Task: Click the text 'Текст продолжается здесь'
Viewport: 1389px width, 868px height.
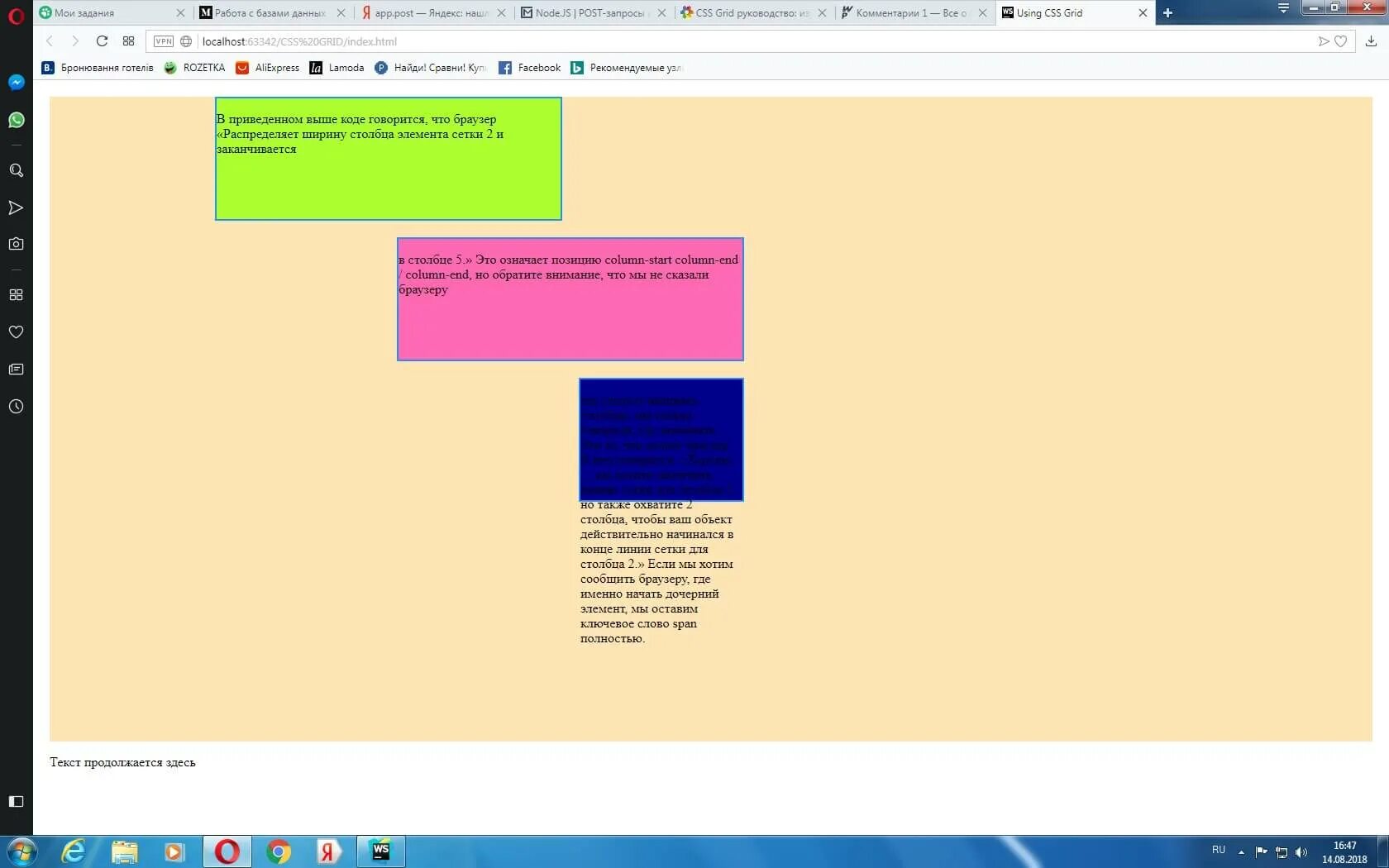Action: pyautogui.click(x=122, y=762)
